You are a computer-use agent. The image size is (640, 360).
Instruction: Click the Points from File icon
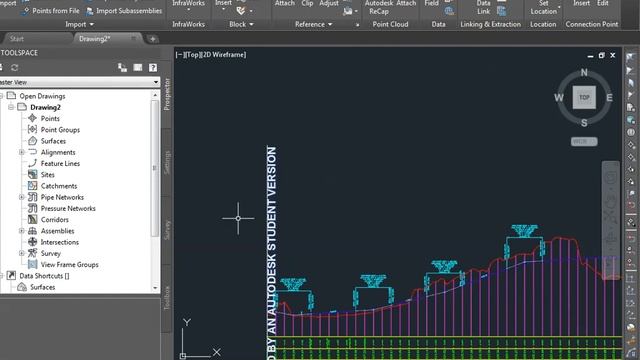point(25,11)
